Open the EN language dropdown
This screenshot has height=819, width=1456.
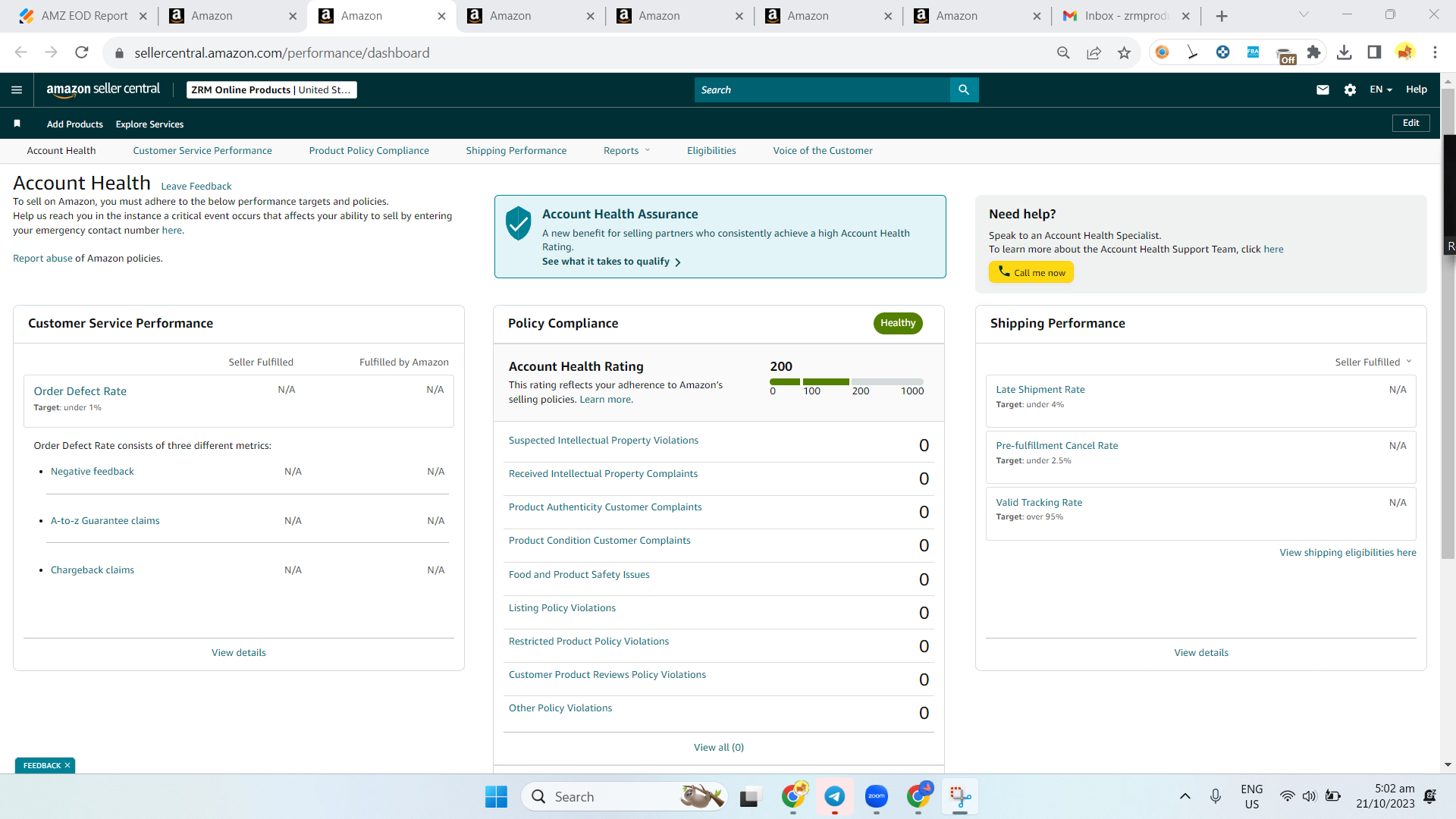[1381, 89]
